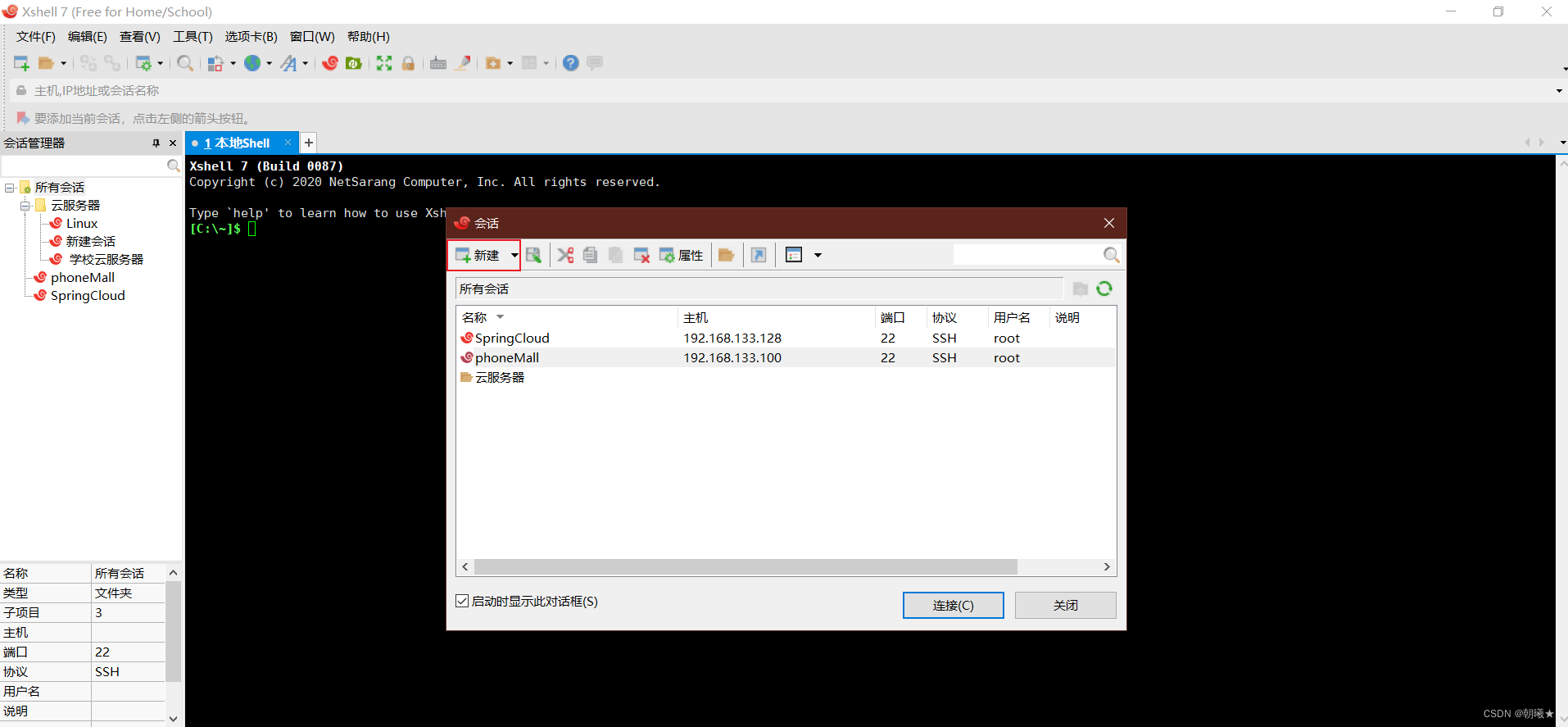Click the color scheme icon in main toolbar

(x=215, y=63)
